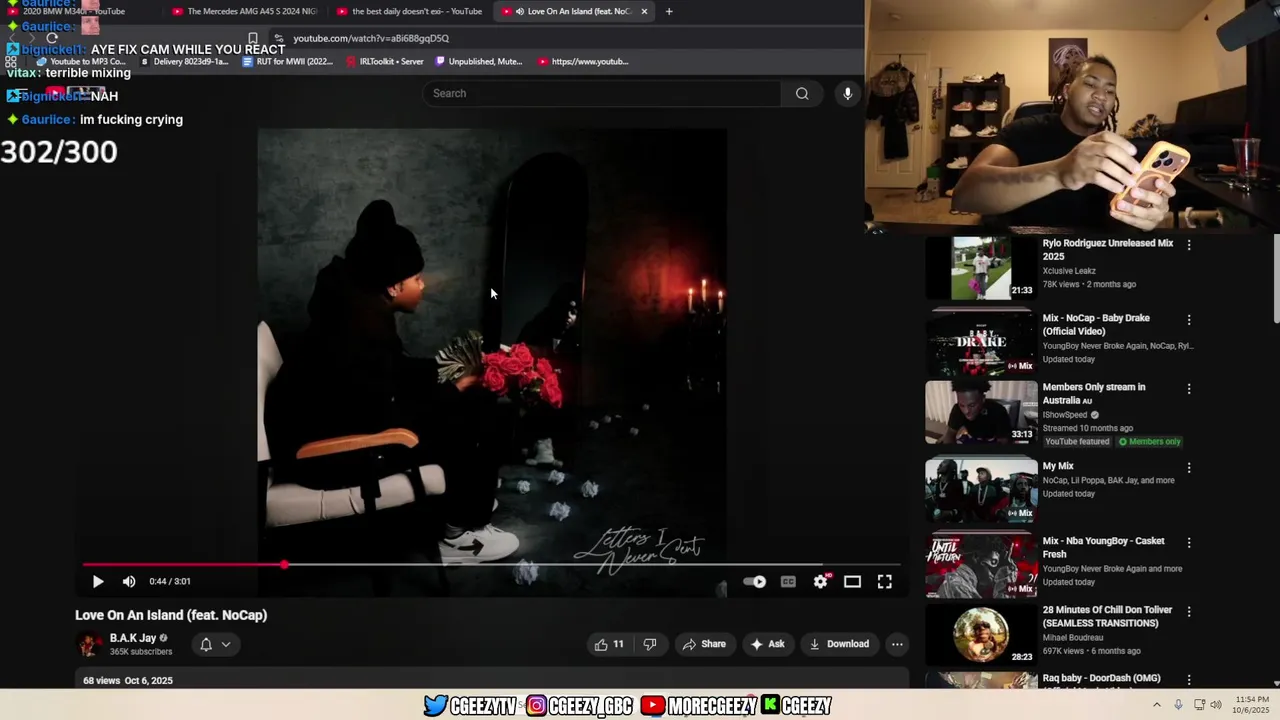Screen dimensions: 1280x720
Task: Bookmark this page via the bookmark icon
Action: point(253,38)
